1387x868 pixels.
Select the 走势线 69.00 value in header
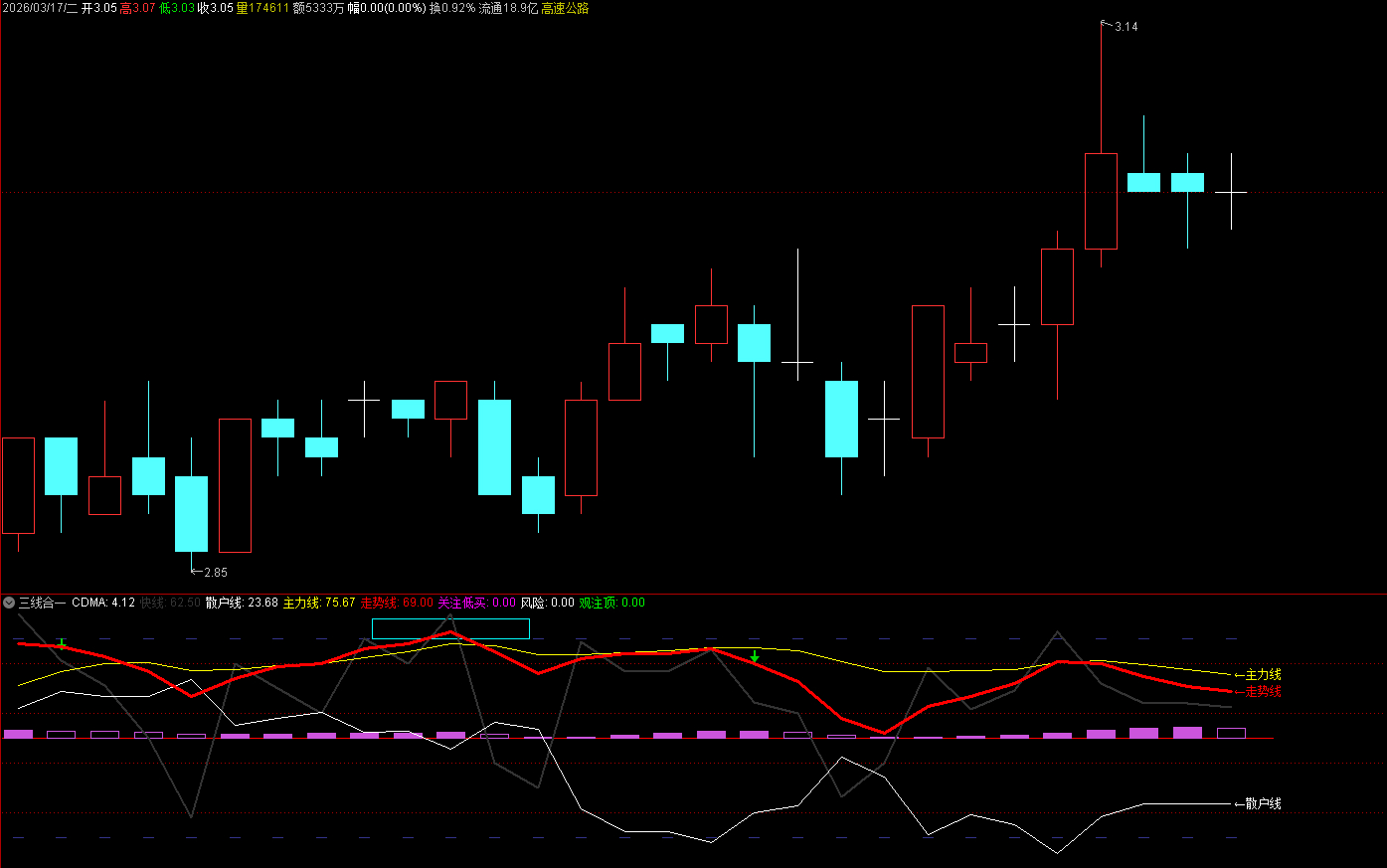[x=397, y=603]
